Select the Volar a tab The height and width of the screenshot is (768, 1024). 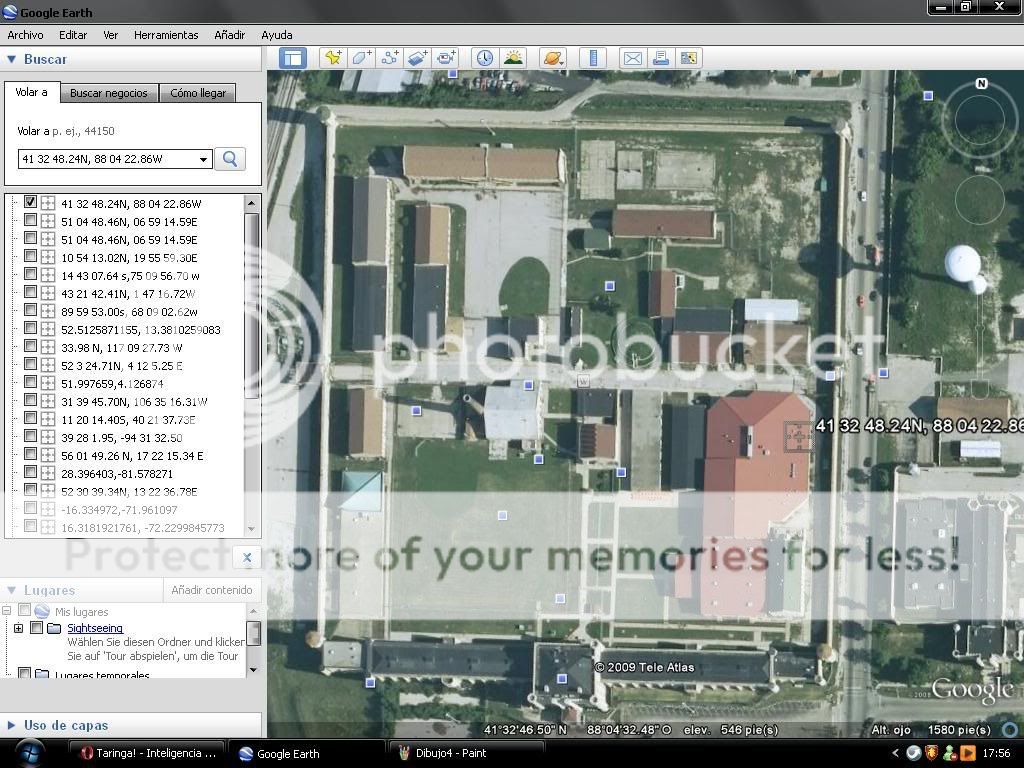tap(32, 92)
